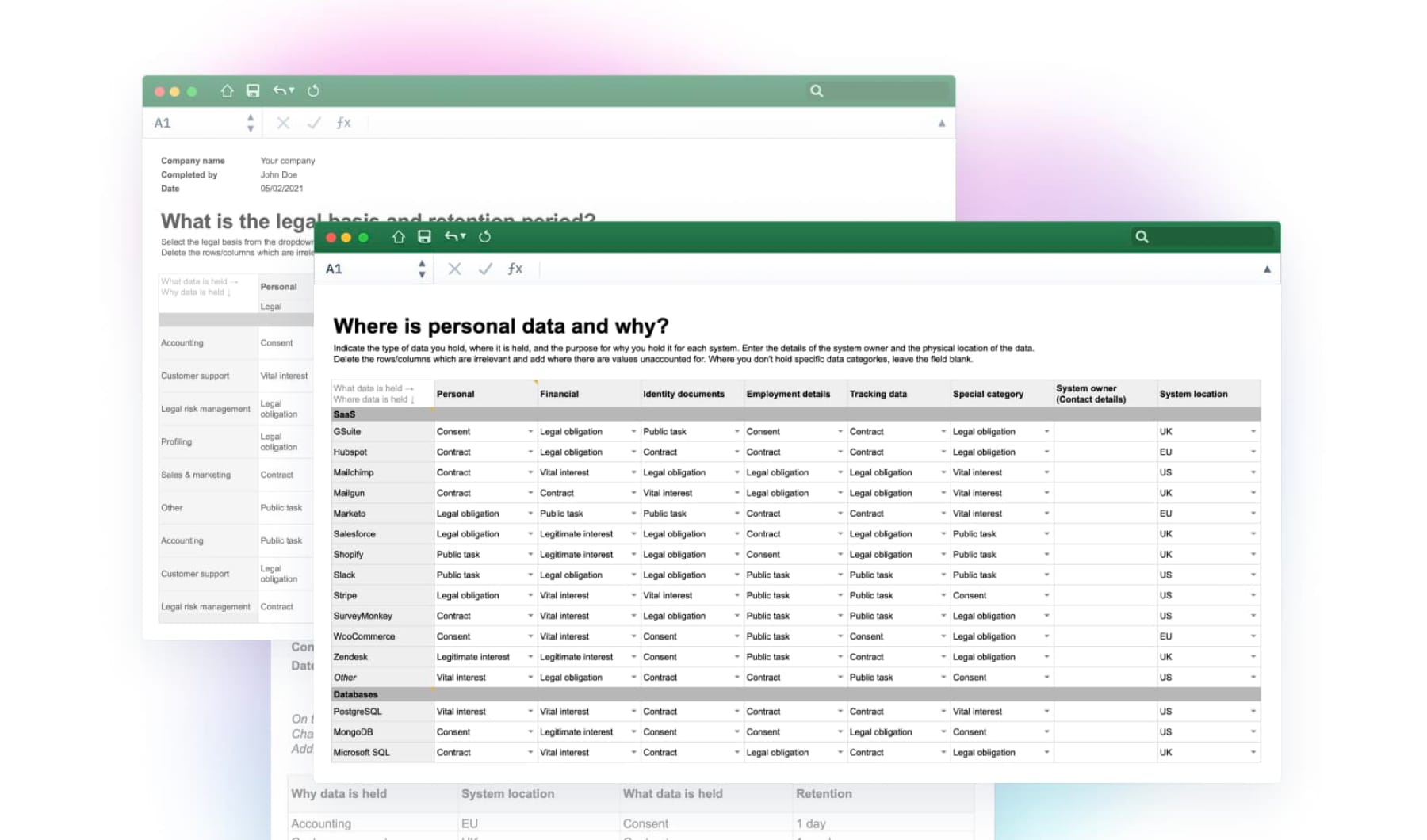This screenshot has height=840, width=1427.
Task: Click the Save icon on the background window
Action: (252, 91)
